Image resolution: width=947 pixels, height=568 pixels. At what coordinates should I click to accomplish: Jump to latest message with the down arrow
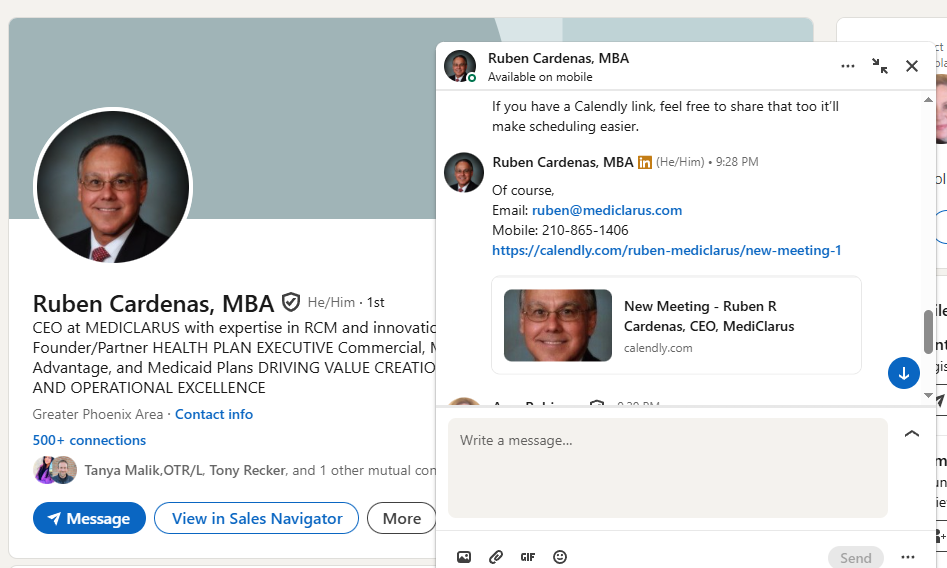[903, 373]
